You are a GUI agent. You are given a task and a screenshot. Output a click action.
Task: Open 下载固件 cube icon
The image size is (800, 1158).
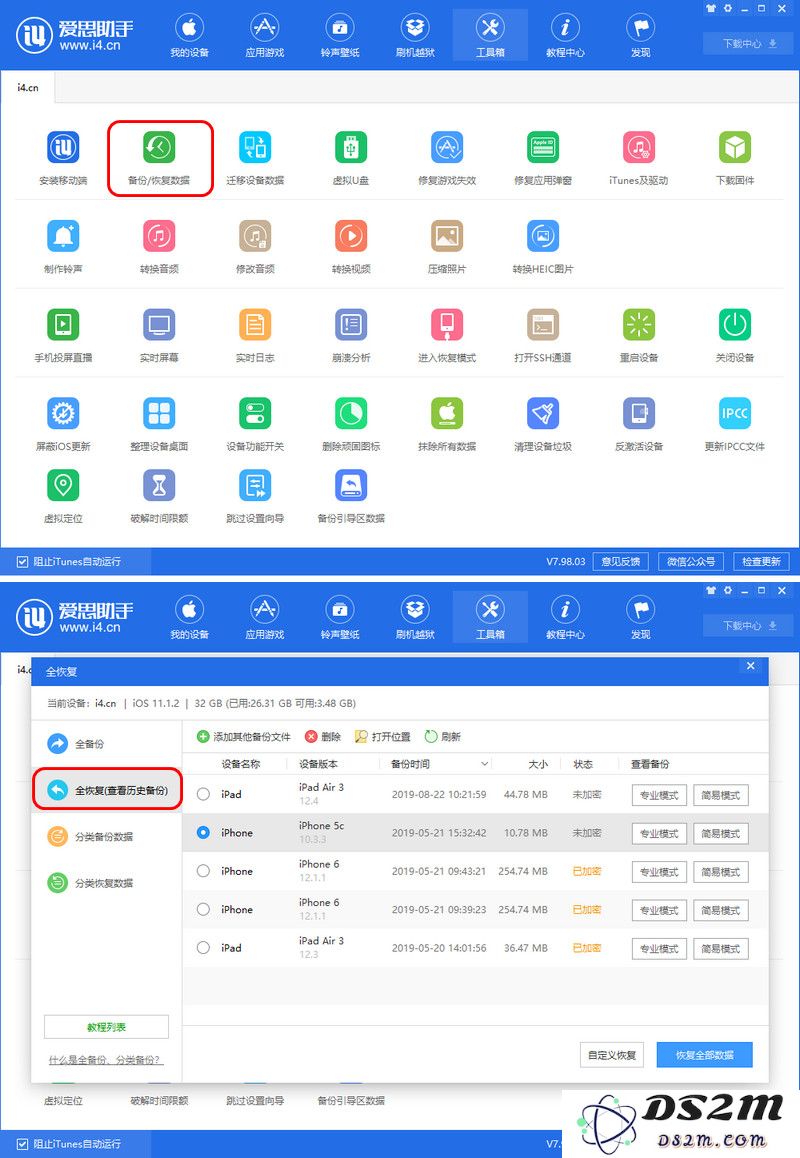coord(735,148)
